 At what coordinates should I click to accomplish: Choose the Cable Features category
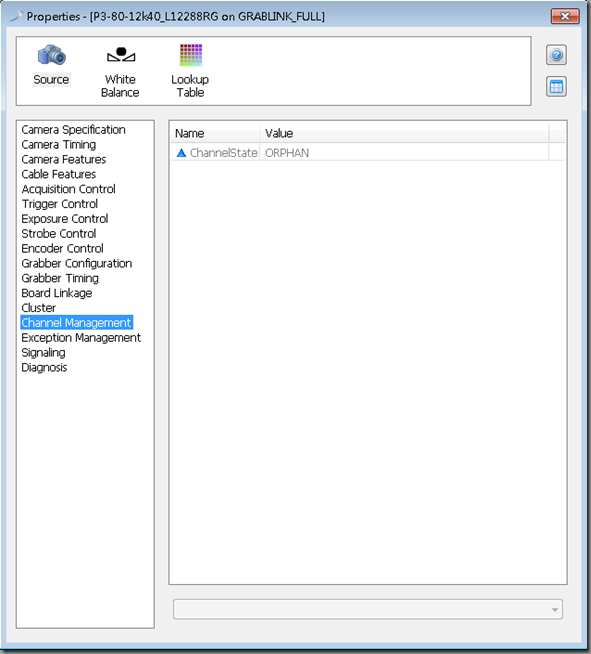59,174
